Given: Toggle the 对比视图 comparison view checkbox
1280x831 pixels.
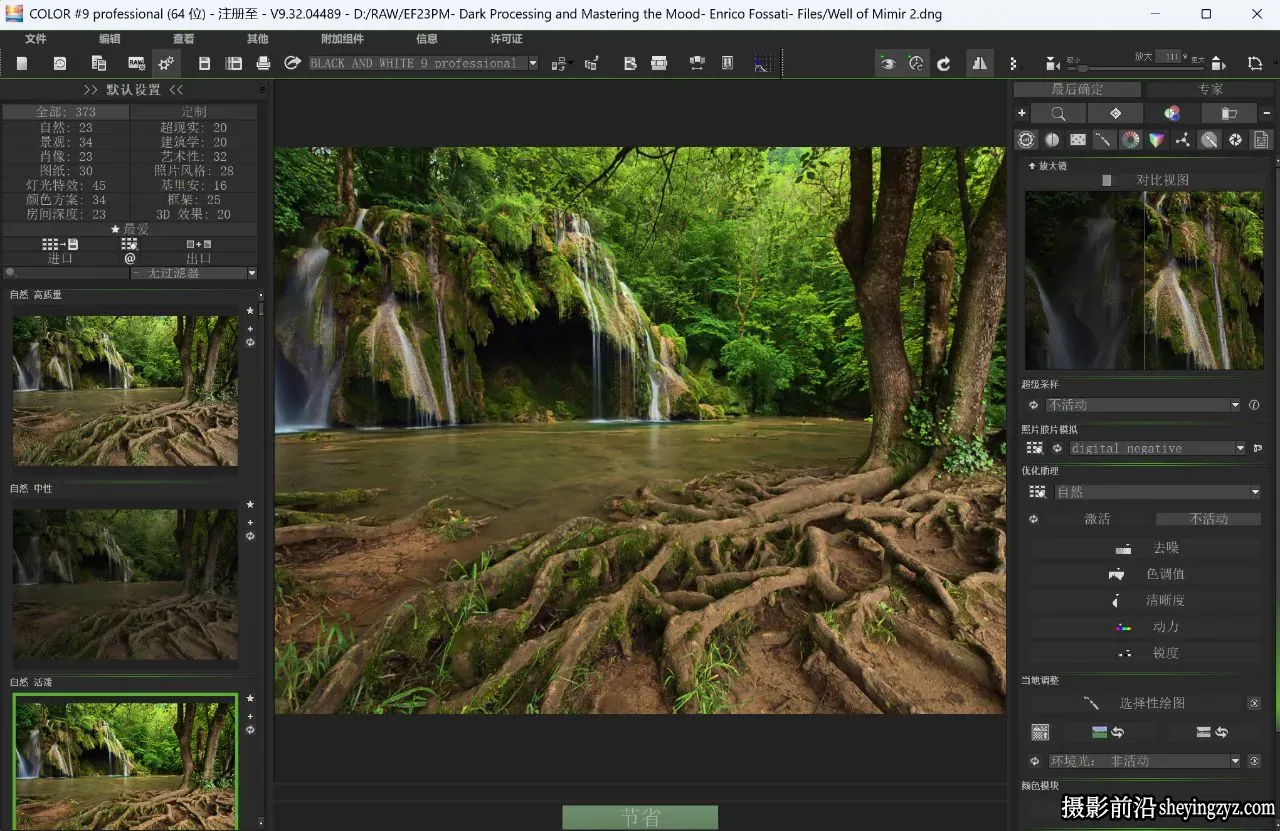Looking at the screenshot, I should tap(1107, 180).
